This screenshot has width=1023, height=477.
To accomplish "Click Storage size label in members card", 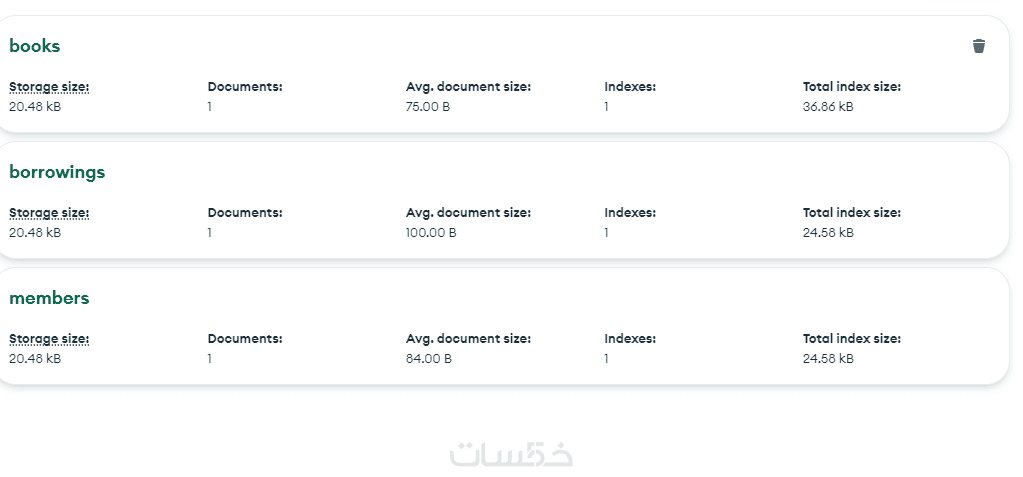I will pos(49,339).
